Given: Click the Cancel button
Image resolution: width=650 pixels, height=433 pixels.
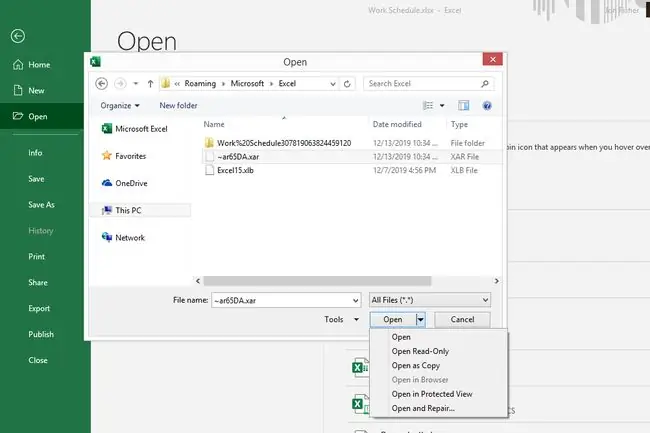Looking at the screenshot, I should (x=462, y=319).
